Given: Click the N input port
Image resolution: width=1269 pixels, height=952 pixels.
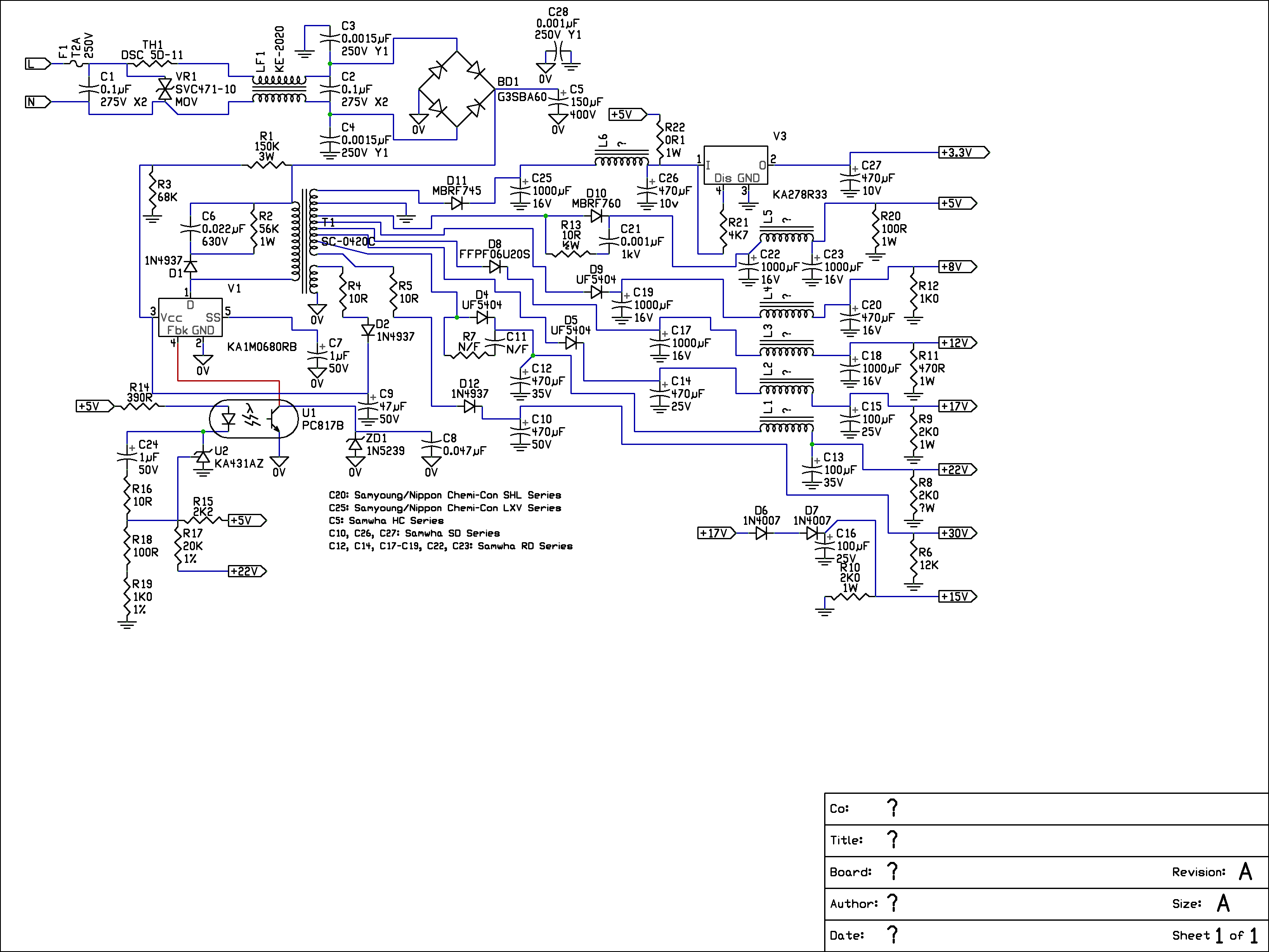Looking at the screenshot, I should pos(38,102).
